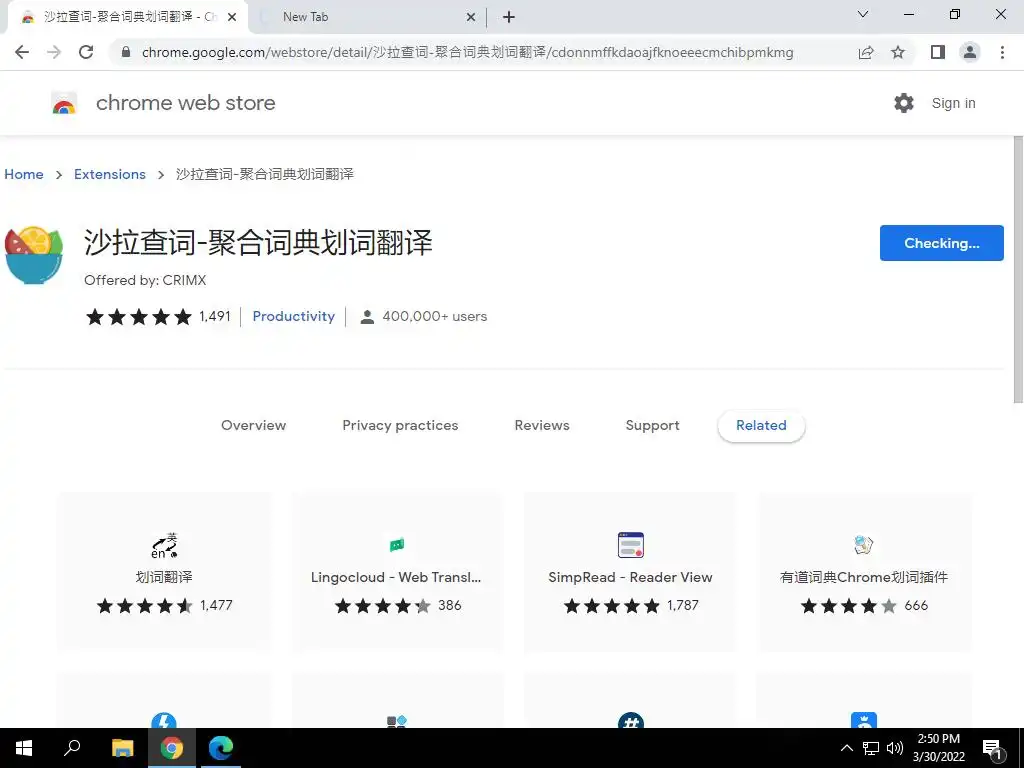Click the users person icon

click(367, 317)
